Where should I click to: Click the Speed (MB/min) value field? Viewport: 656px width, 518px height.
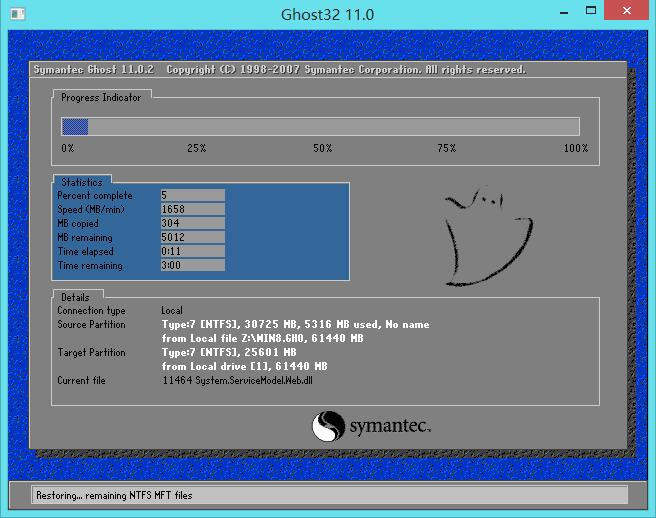tap(192, 210)
